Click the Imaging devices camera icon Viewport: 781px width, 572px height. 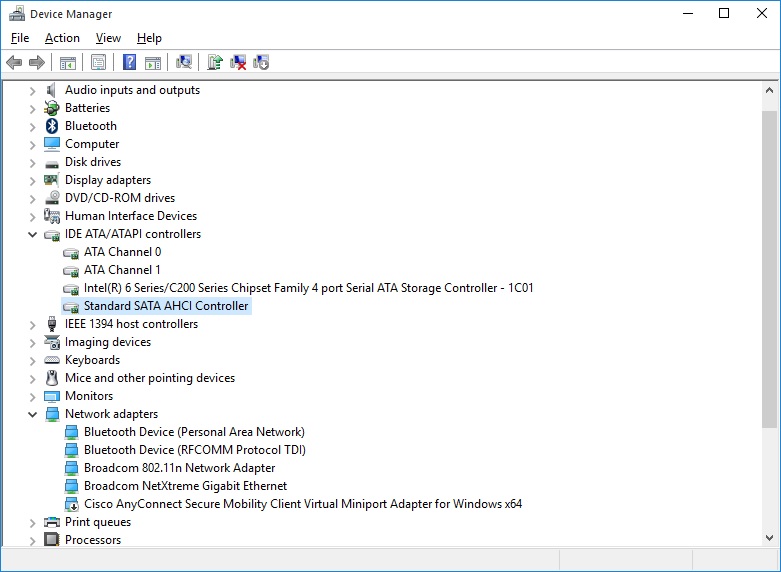pyautogui.click(x=52, y=342)
